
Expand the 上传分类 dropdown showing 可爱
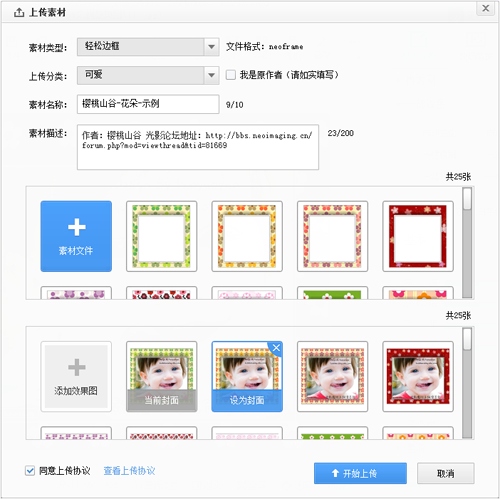coord(148,75)
